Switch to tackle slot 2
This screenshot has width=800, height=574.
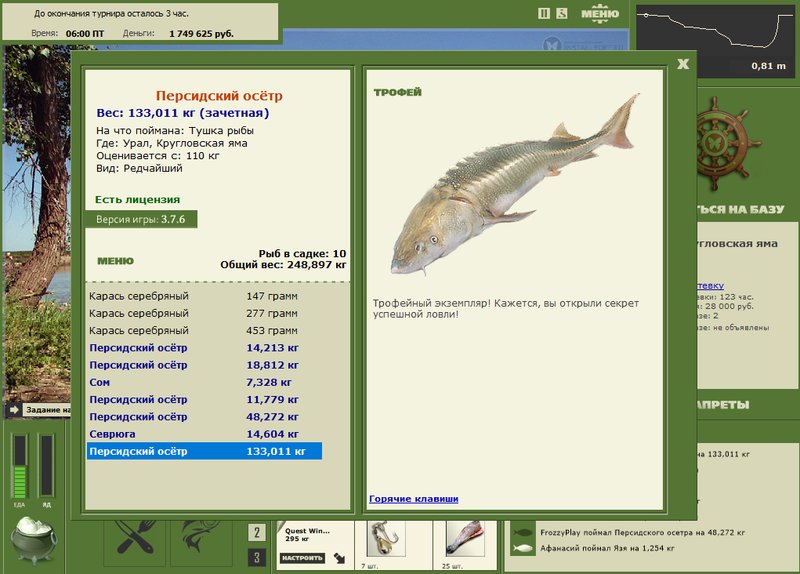257,533
